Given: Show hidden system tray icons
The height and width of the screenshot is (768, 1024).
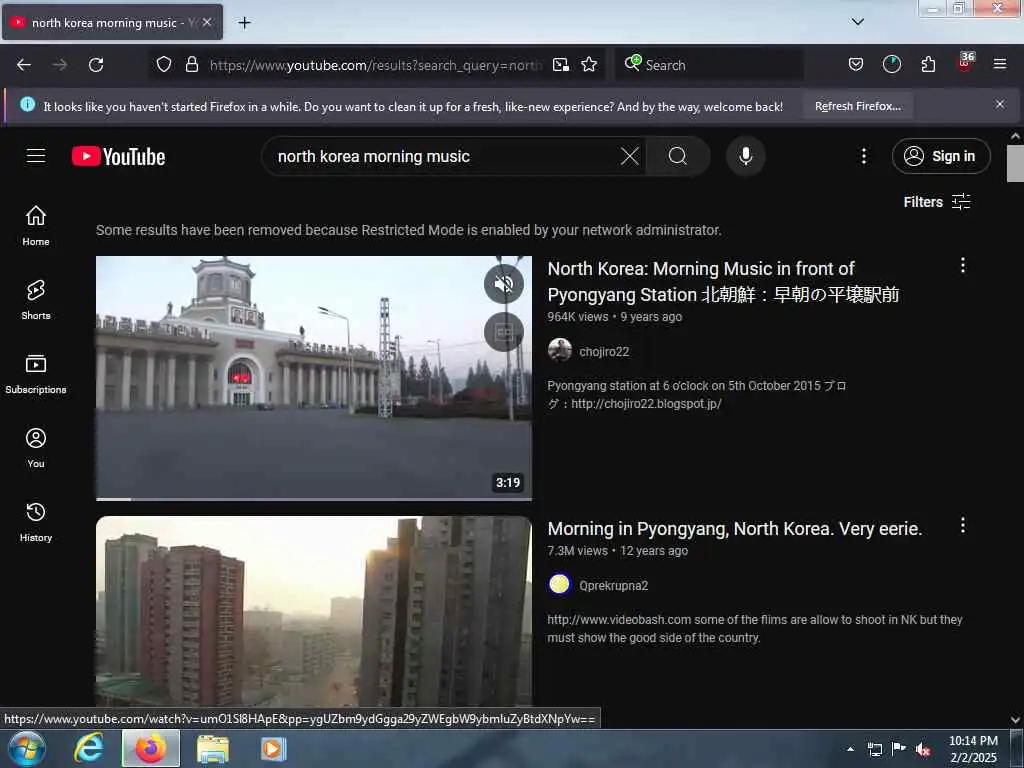Looking at the screenshot, I should pos(850,749).
